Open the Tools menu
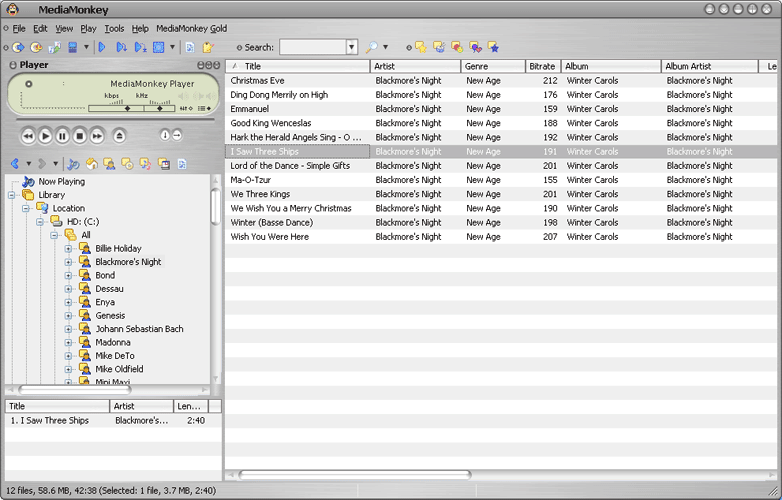782x500 pixels. tap(114, 28)
